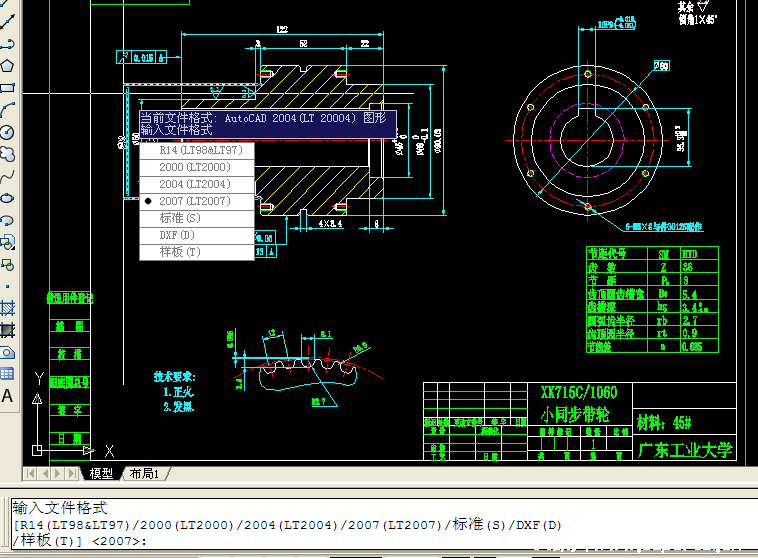The image size is (758, 558).
Task: Select the Ellipse Arc tool
Action: point(8,220)
